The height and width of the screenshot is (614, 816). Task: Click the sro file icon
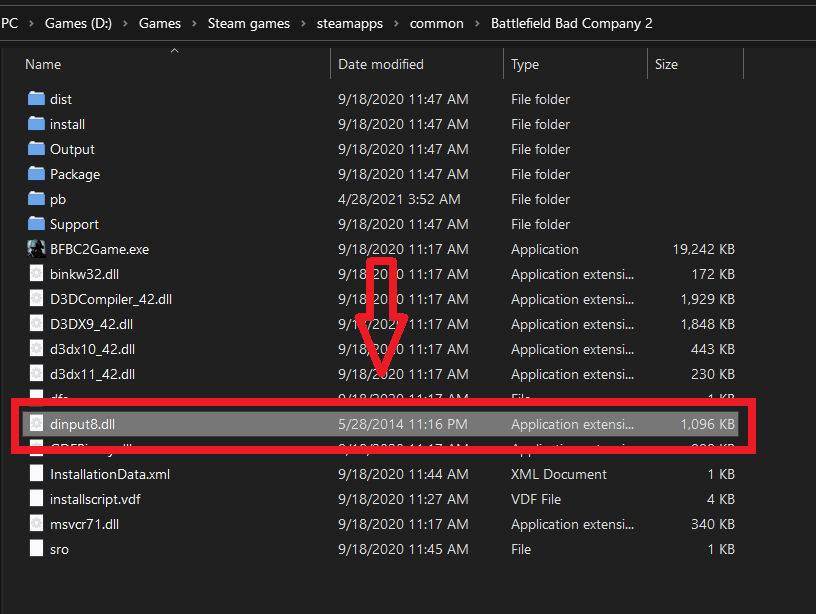coord(36,548)
